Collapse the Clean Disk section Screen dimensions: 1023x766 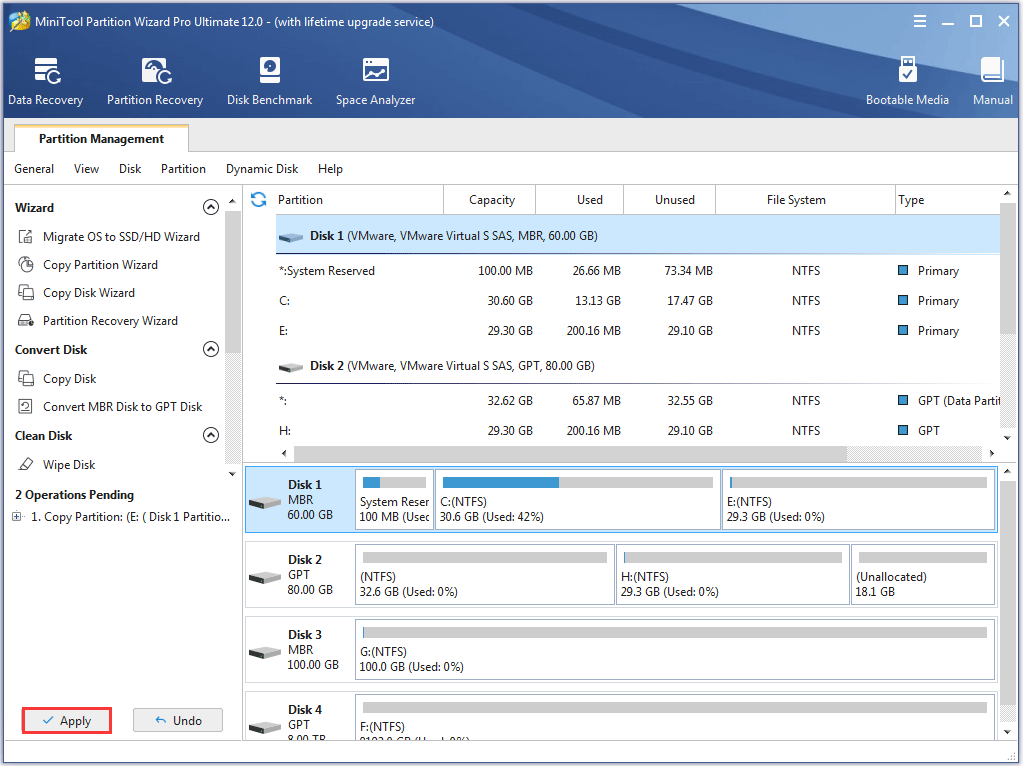click(211, 435)
